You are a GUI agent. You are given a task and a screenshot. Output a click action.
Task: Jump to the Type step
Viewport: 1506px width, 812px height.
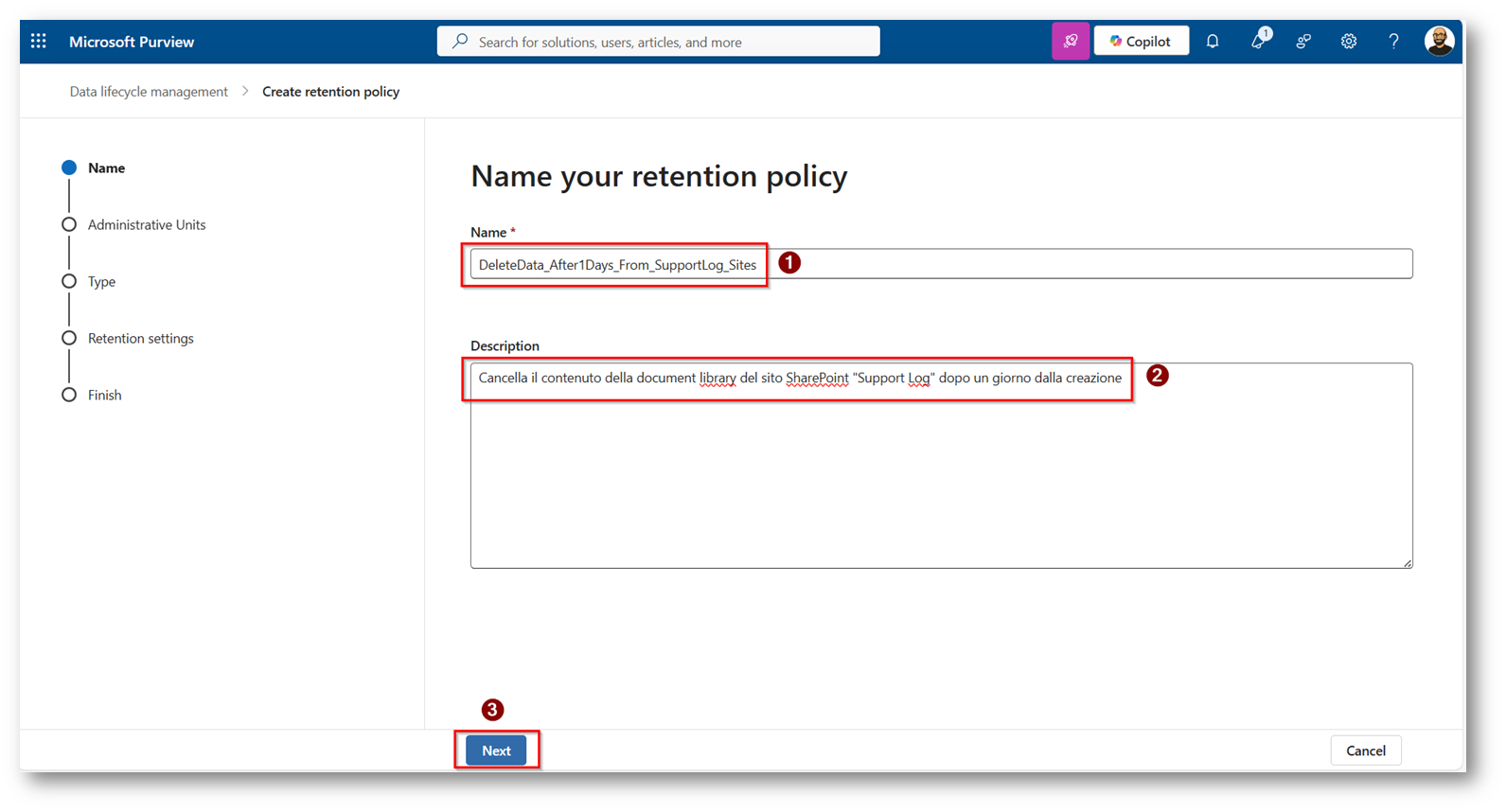101,282
